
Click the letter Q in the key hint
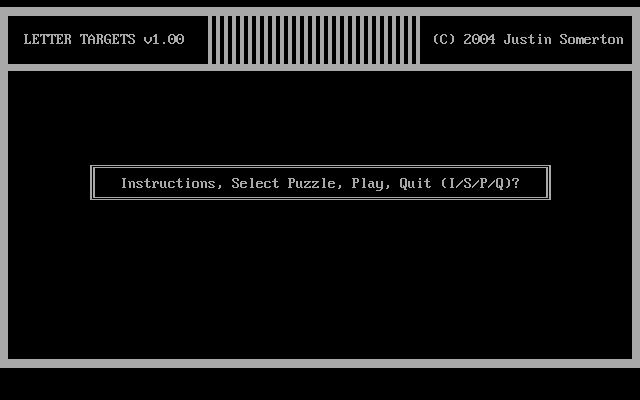(x=500, y=183)
